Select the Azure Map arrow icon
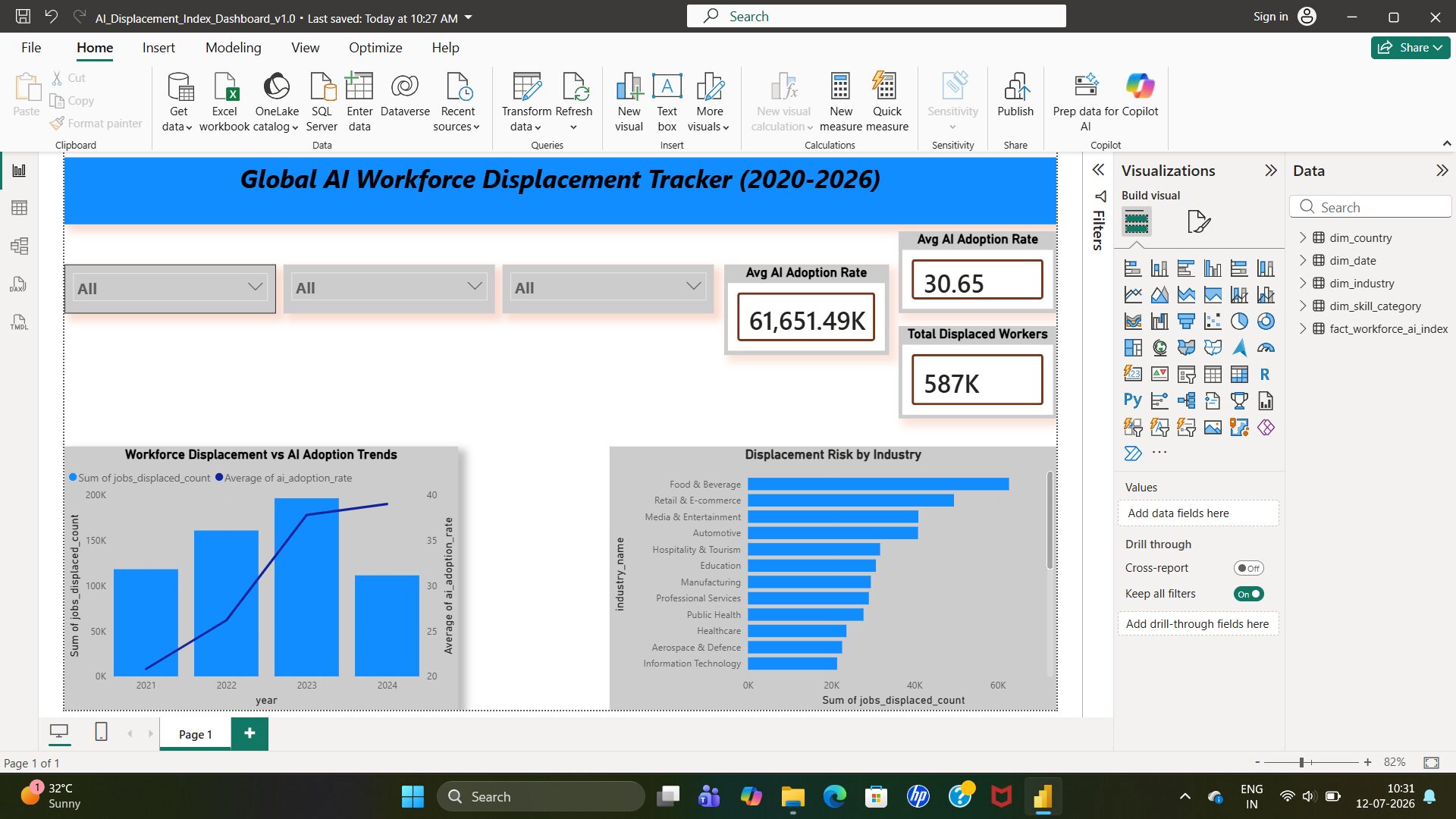This screenshot has height=819, width=1456. coord(1239,348)
